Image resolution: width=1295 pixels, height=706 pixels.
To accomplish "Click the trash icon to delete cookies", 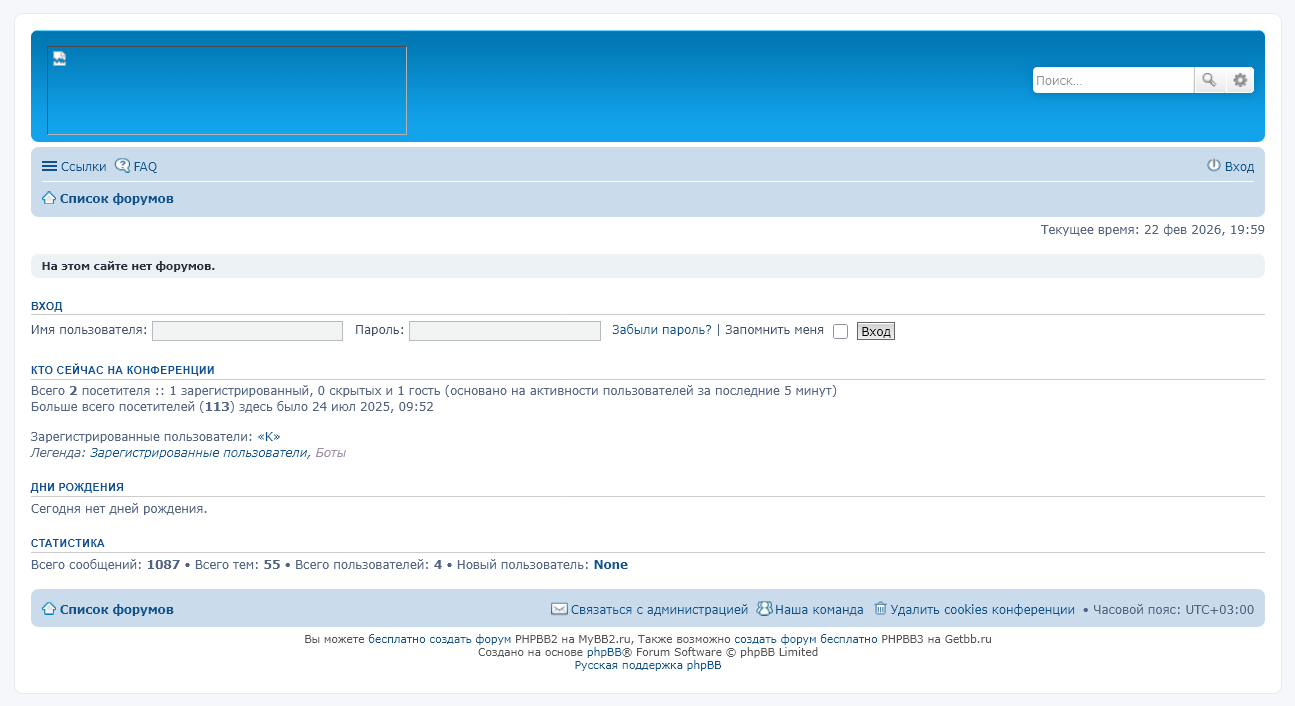I will point(880,609).
